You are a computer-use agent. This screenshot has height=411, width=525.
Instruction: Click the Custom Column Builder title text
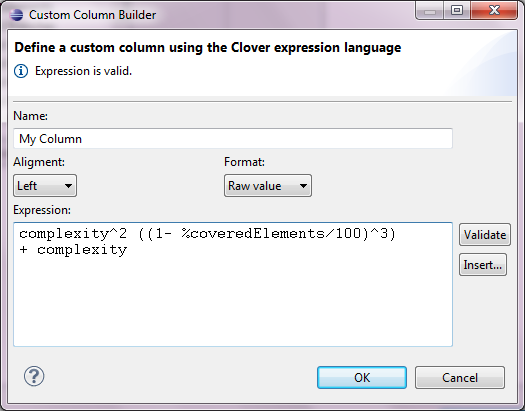click(92, 15)
